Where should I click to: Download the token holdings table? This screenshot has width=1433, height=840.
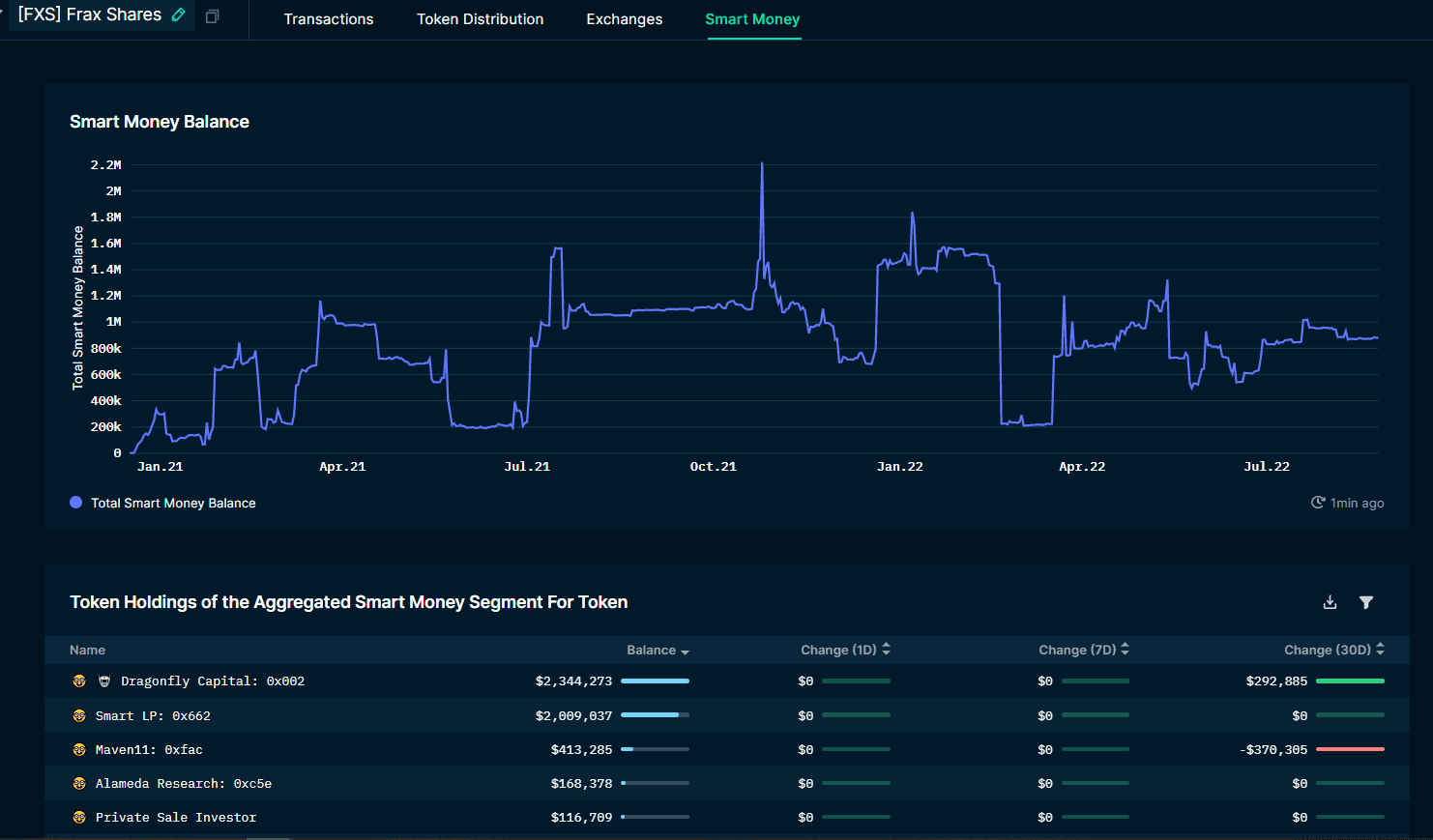1330,602
